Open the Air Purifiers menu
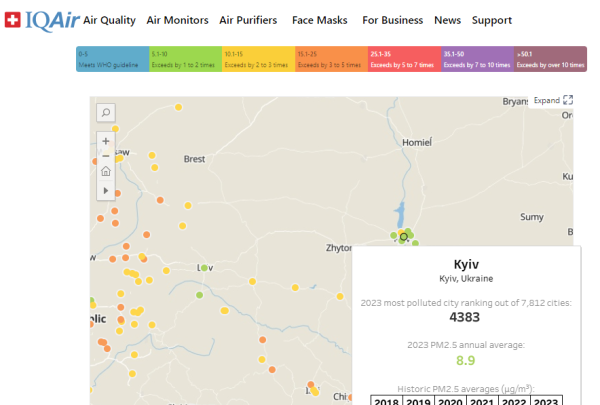Viewport: 600px width, 405px height. 248,20
